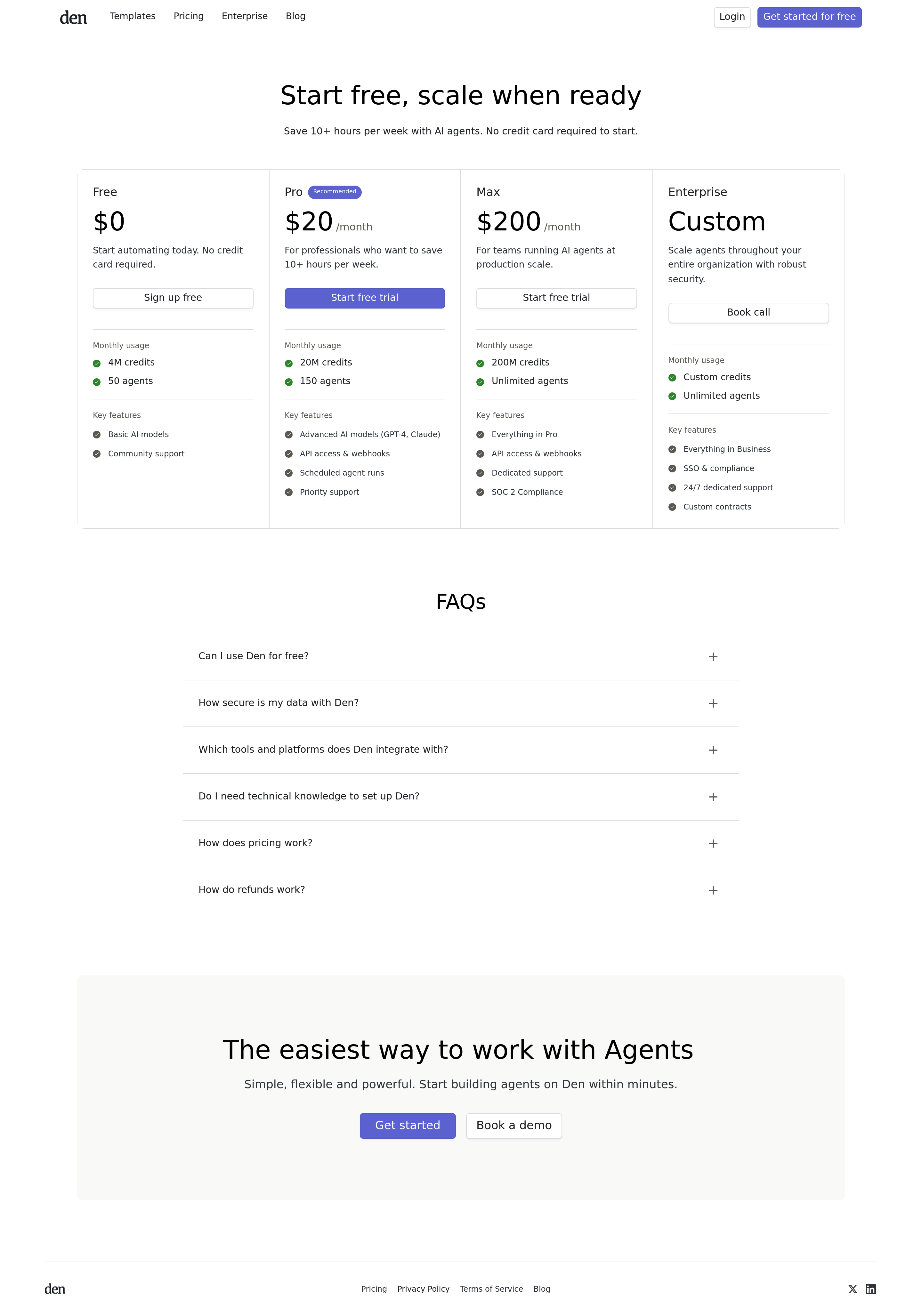Click check icon beside SOC 2 Compliance
Screen dimensions: 922x1316
pos(481,492)
